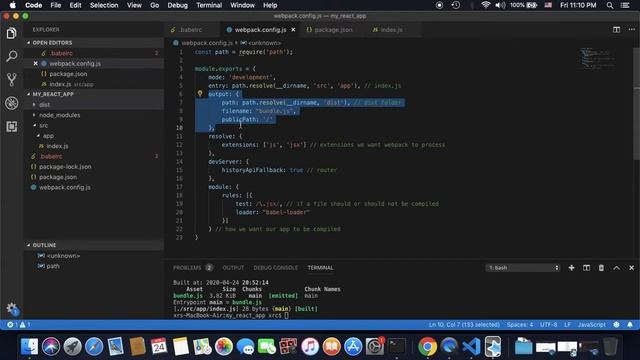
Task: Open Terminal app from the Dock
Action: (x=397, y=347)
